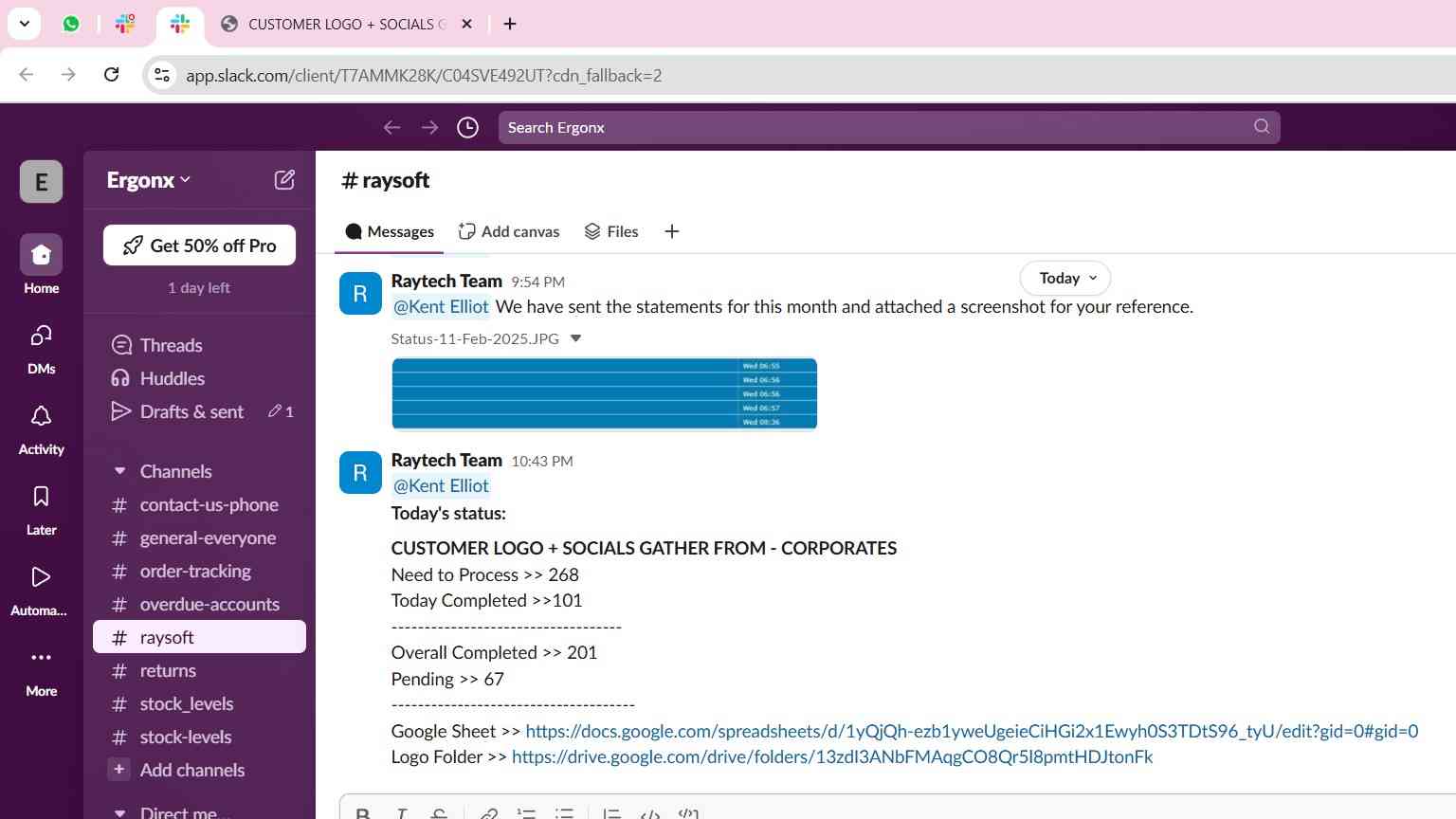Click the 10:43 PM message timestamp
Viewport: 1456px width, 819px height.
point(542,461)
